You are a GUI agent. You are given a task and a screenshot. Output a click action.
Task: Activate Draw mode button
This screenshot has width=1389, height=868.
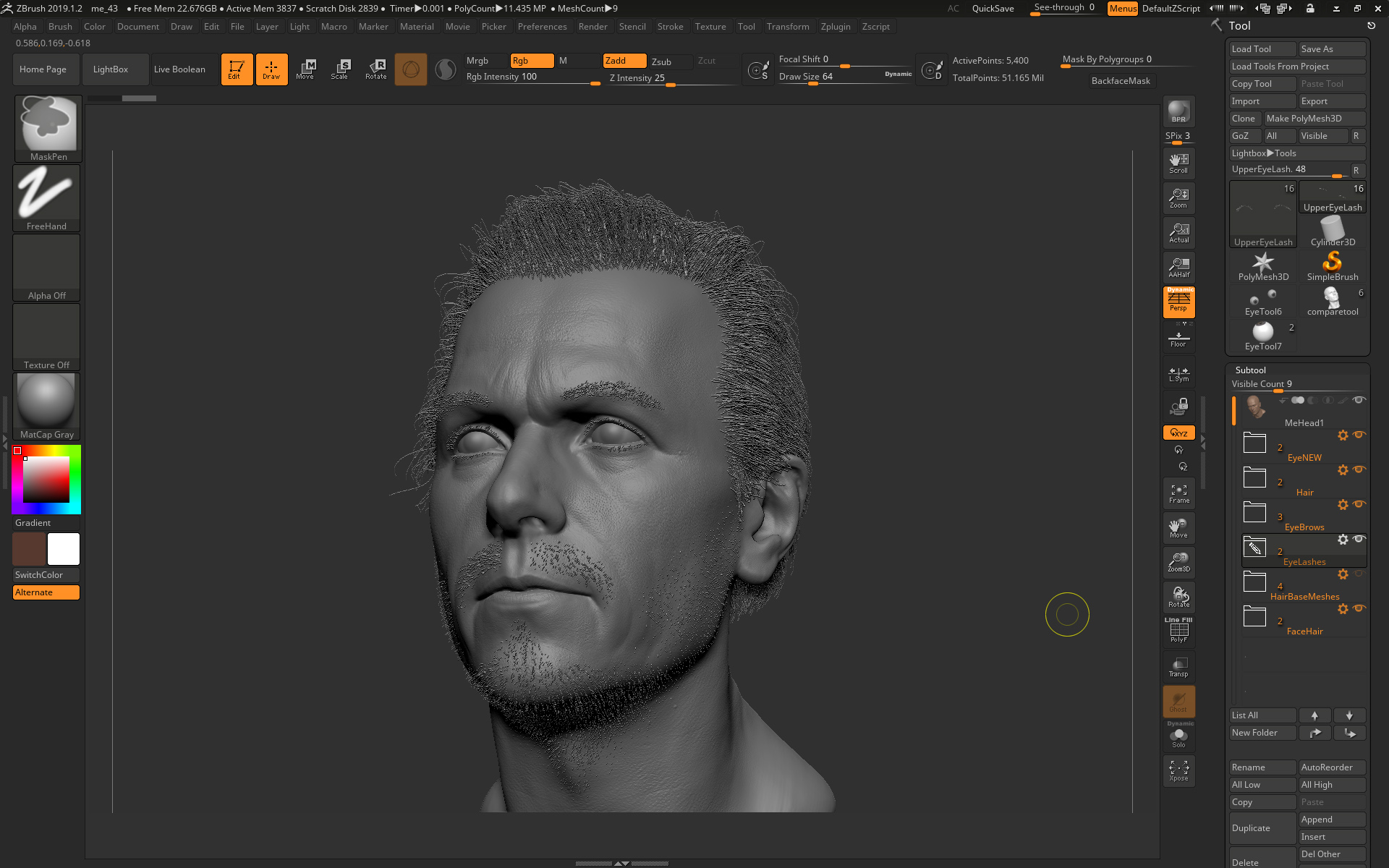point(271,69)
